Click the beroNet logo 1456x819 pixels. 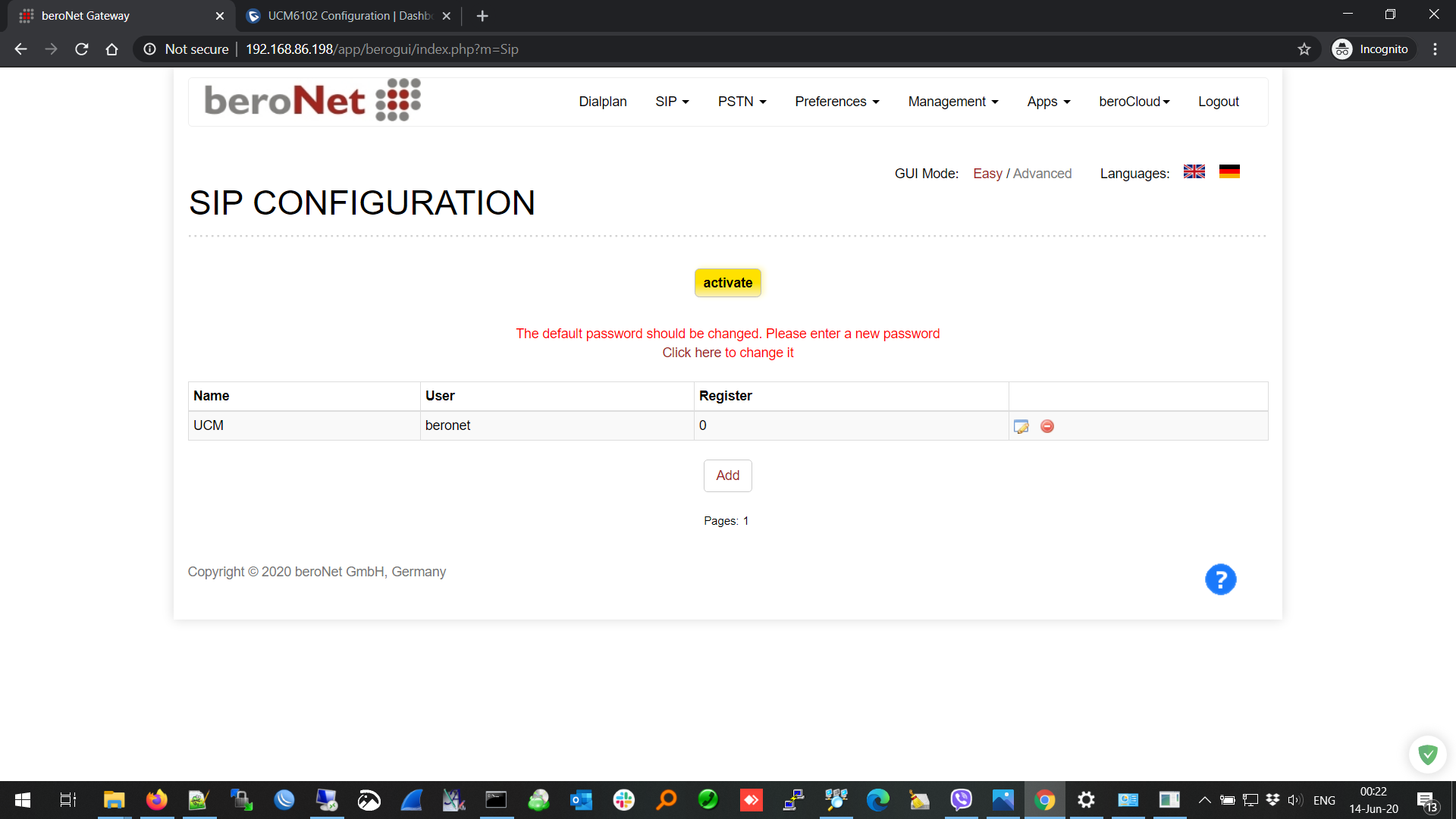[x=312, y=100]
